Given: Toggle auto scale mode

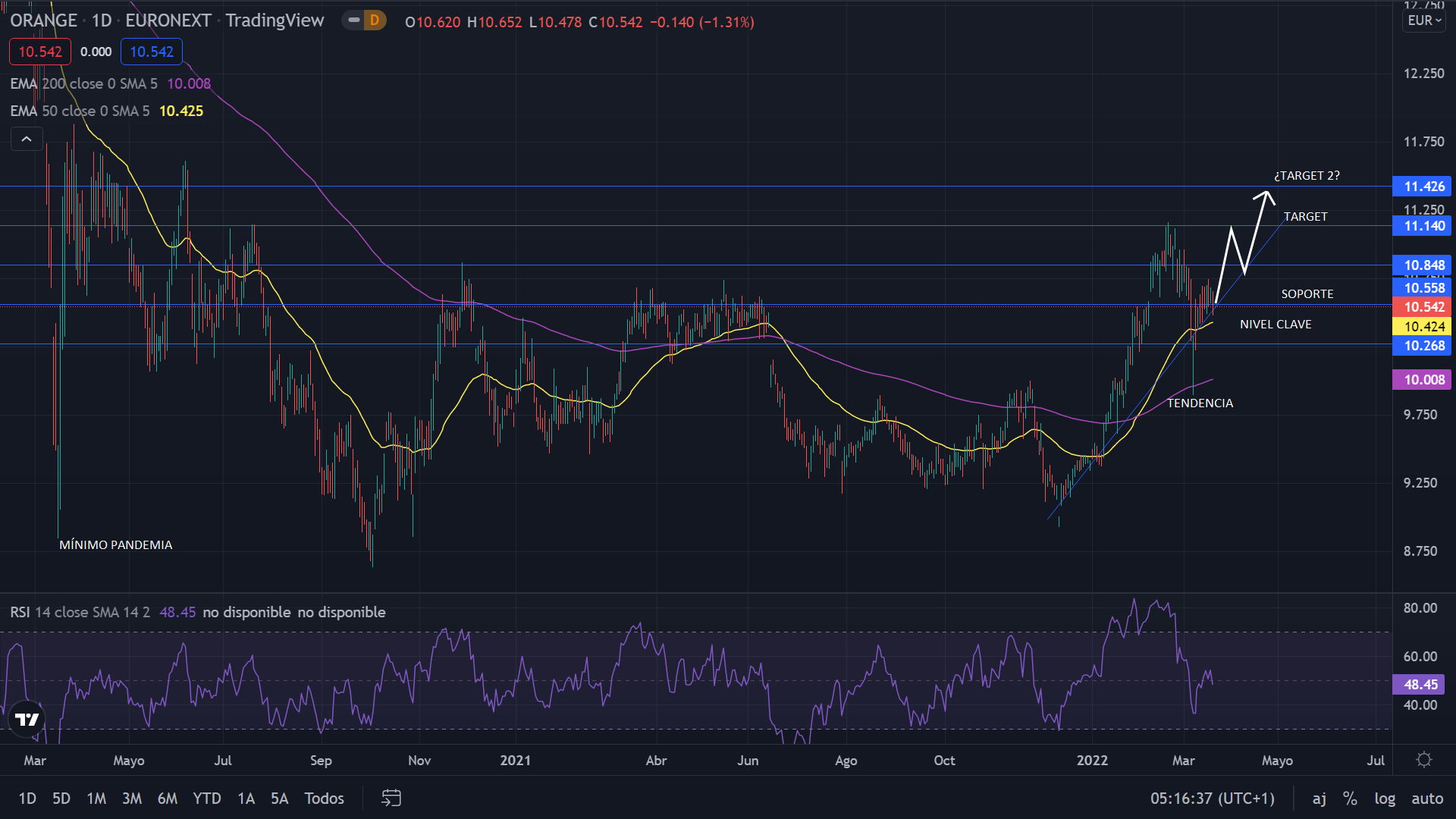Looking at the screenshot, I should pyautogui.click(x=1427, y=799).
